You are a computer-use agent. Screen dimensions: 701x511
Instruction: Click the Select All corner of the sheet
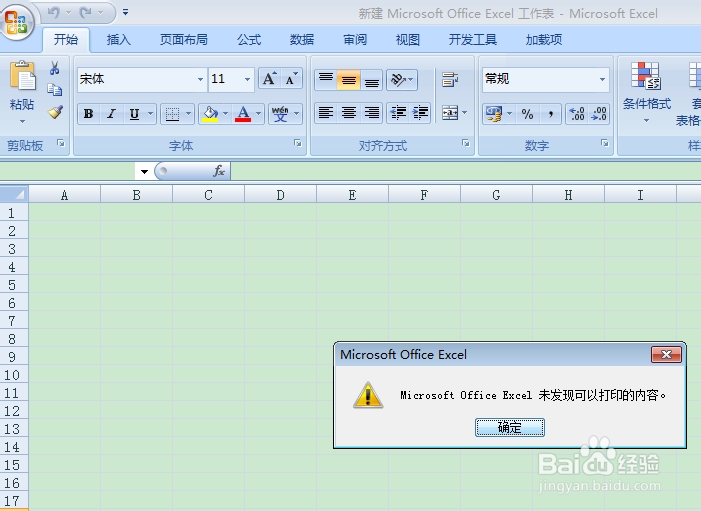point(14,194)
